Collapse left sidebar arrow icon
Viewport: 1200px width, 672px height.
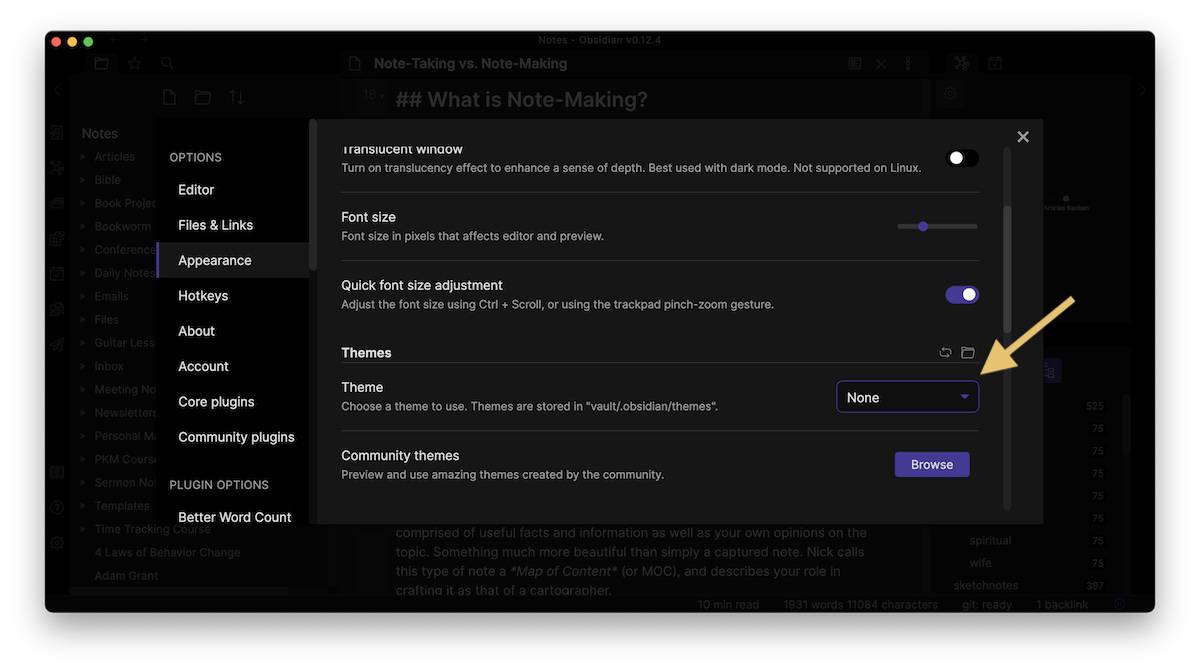pyautogui.click(x=57, y=90)
